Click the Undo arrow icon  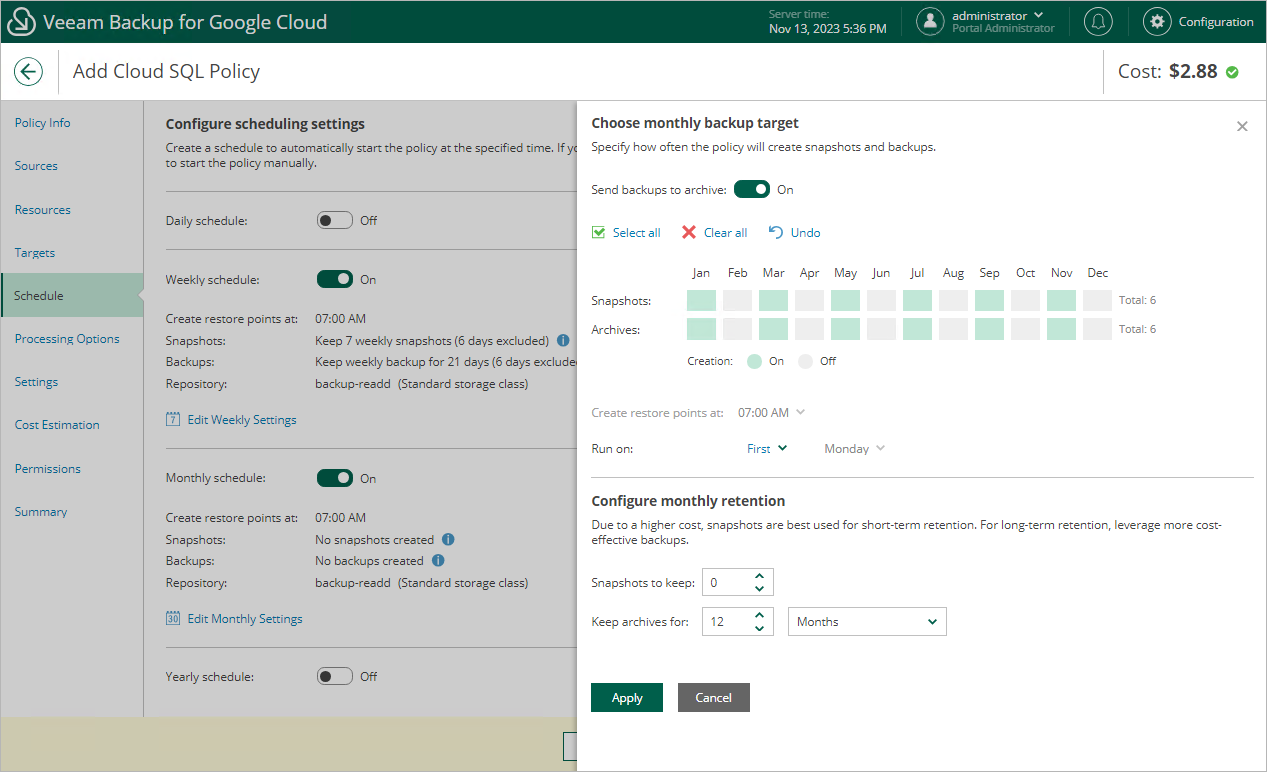(x=776, y=233)
